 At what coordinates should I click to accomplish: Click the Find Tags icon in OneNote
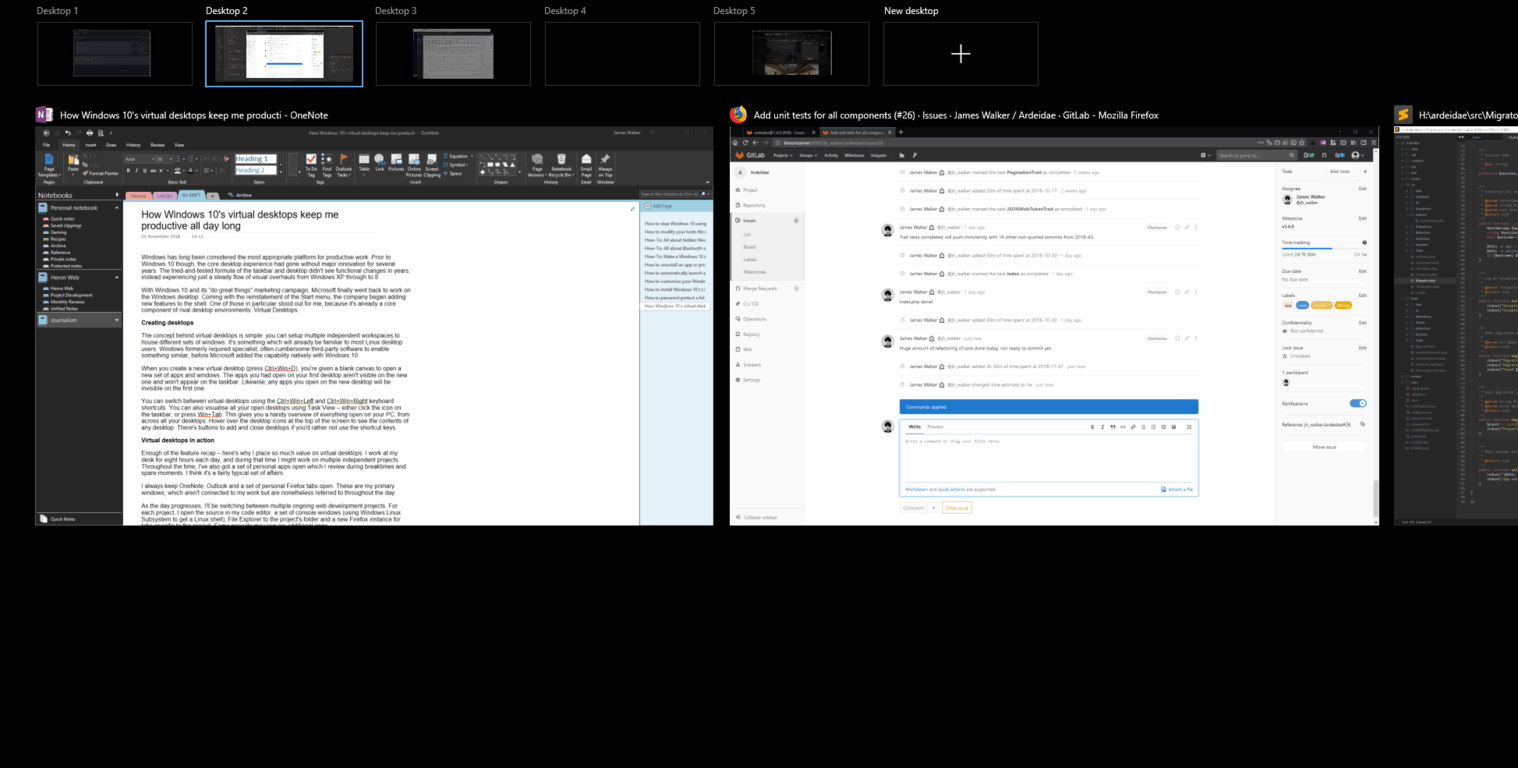327,165
